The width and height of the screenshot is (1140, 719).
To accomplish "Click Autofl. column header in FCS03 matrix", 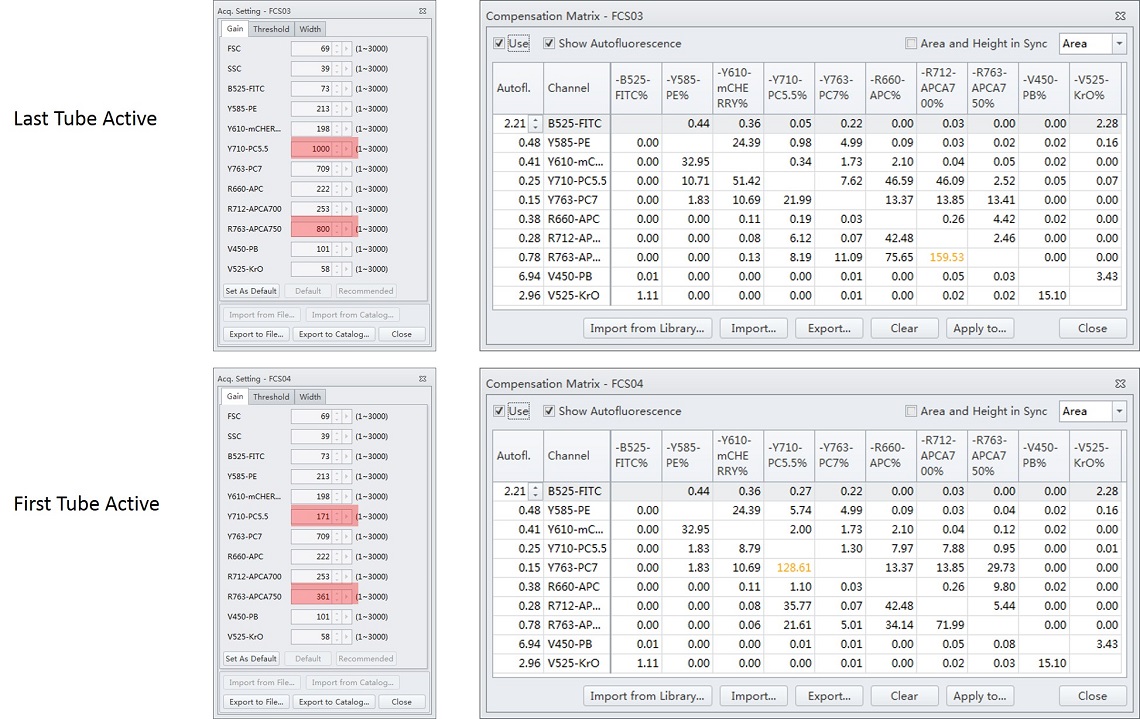I will pos(518,87).
